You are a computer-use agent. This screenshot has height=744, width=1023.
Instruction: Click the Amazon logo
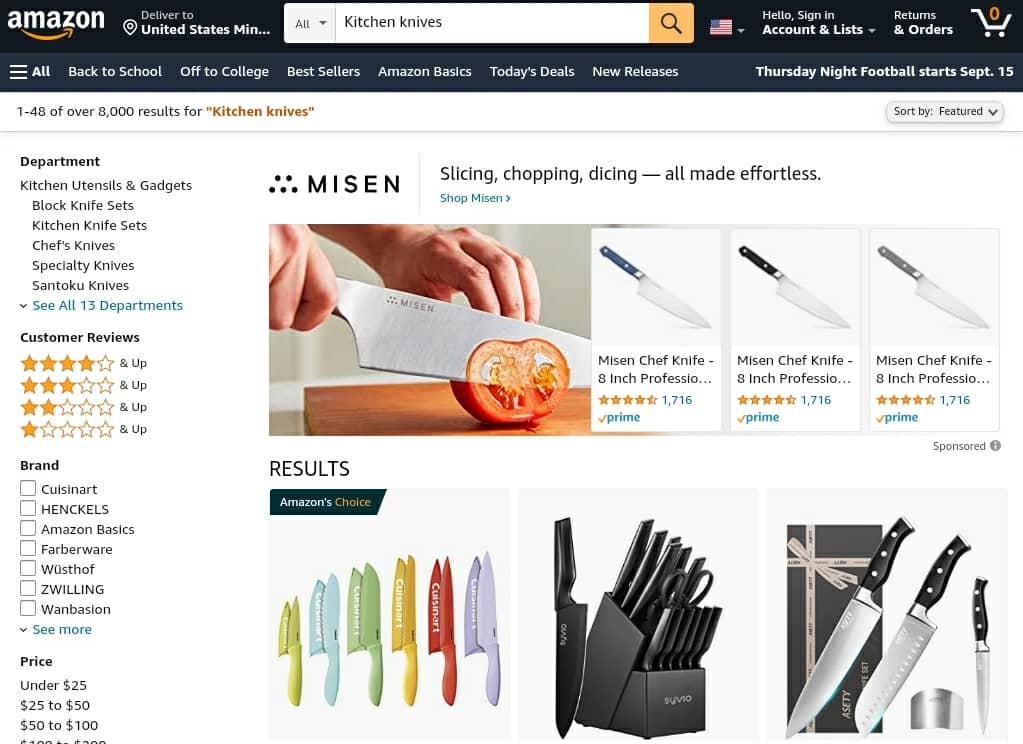point(56,23)
